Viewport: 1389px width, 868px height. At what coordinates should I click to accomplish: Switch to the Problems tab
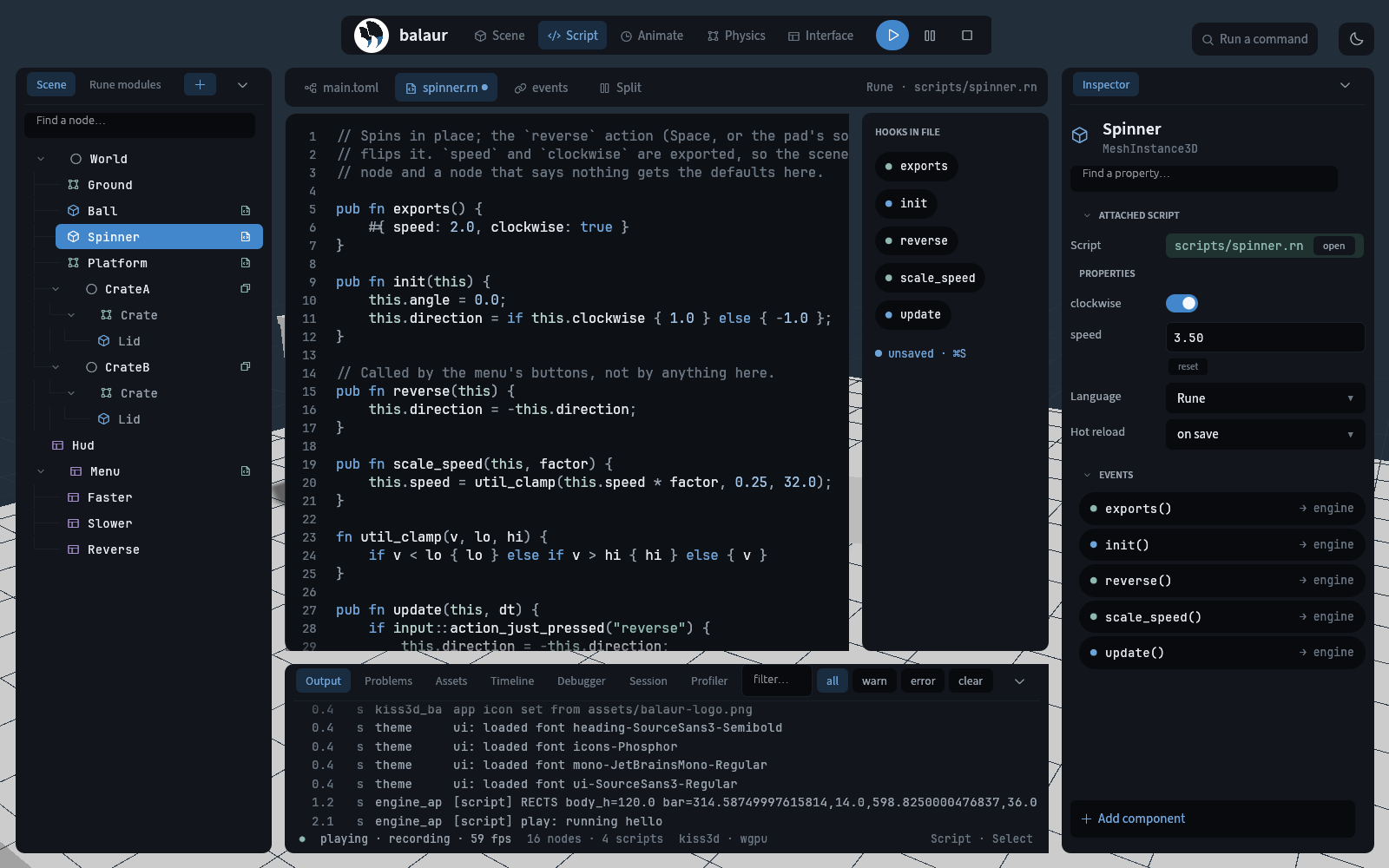click(388, 681)
